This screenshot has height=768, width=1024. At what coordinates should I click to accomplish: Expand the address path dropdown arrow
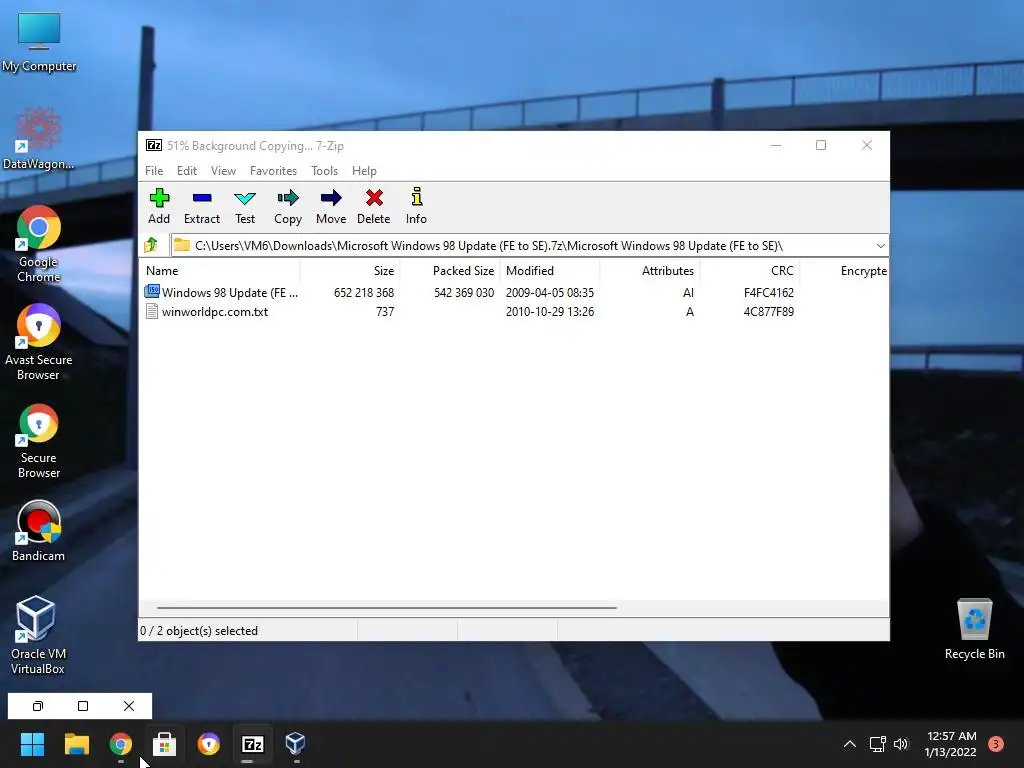pos(880,246)
